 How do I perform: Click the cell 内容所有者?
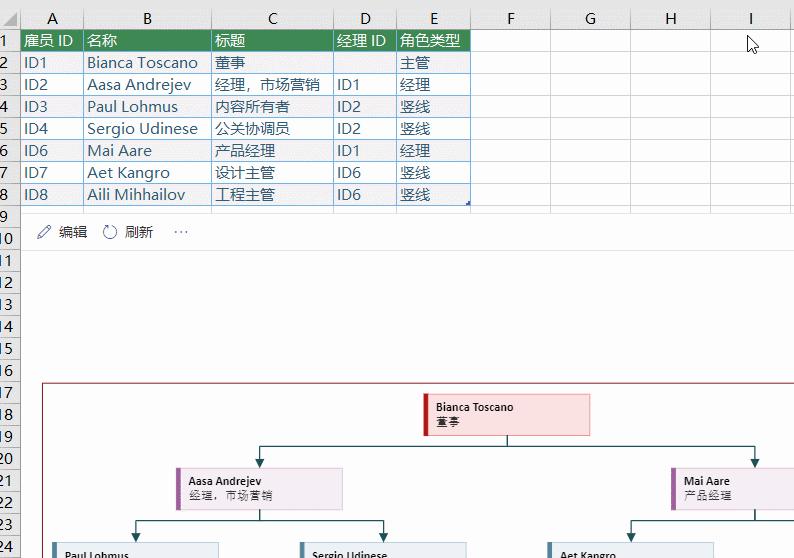272,107
